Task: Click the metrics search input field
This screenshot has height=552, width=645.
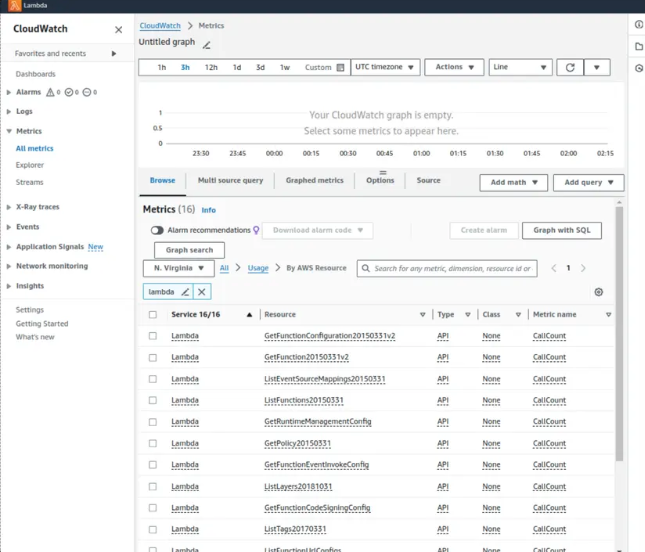Action: point(447,269)
